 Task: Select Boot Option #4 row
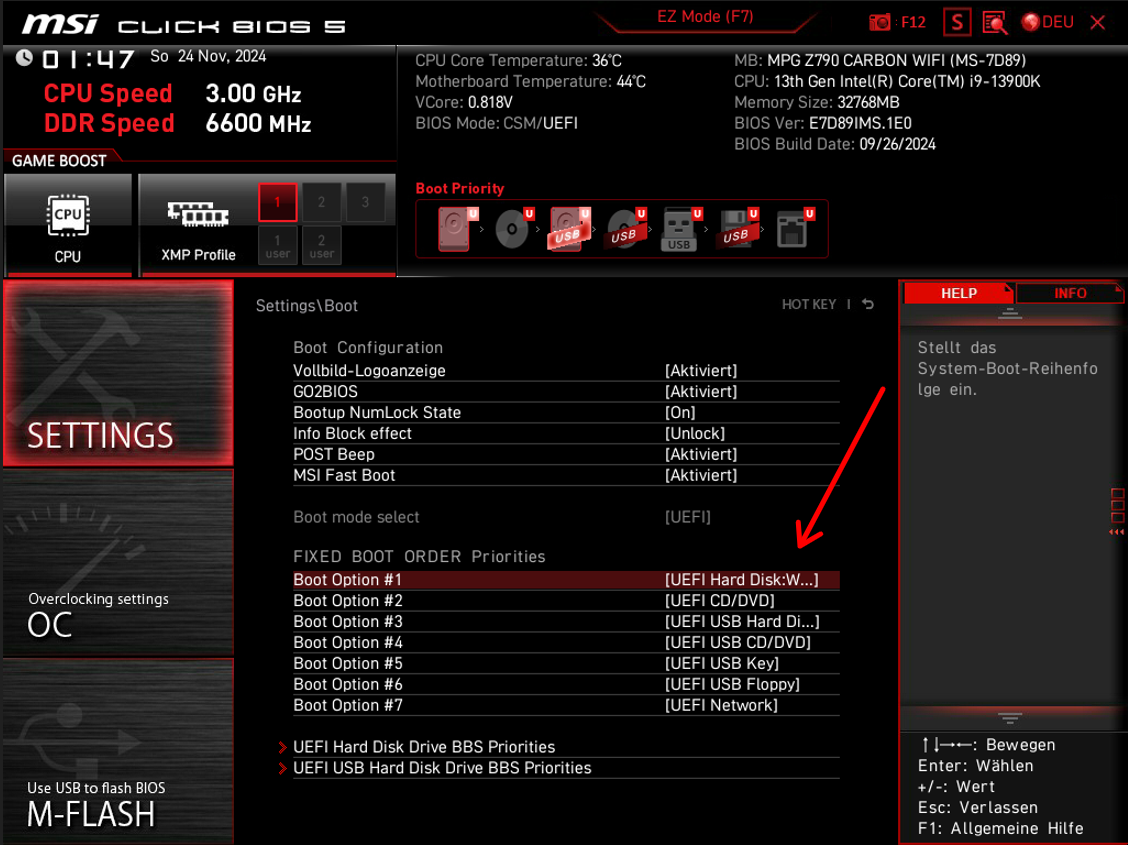[x=566, y=642]
